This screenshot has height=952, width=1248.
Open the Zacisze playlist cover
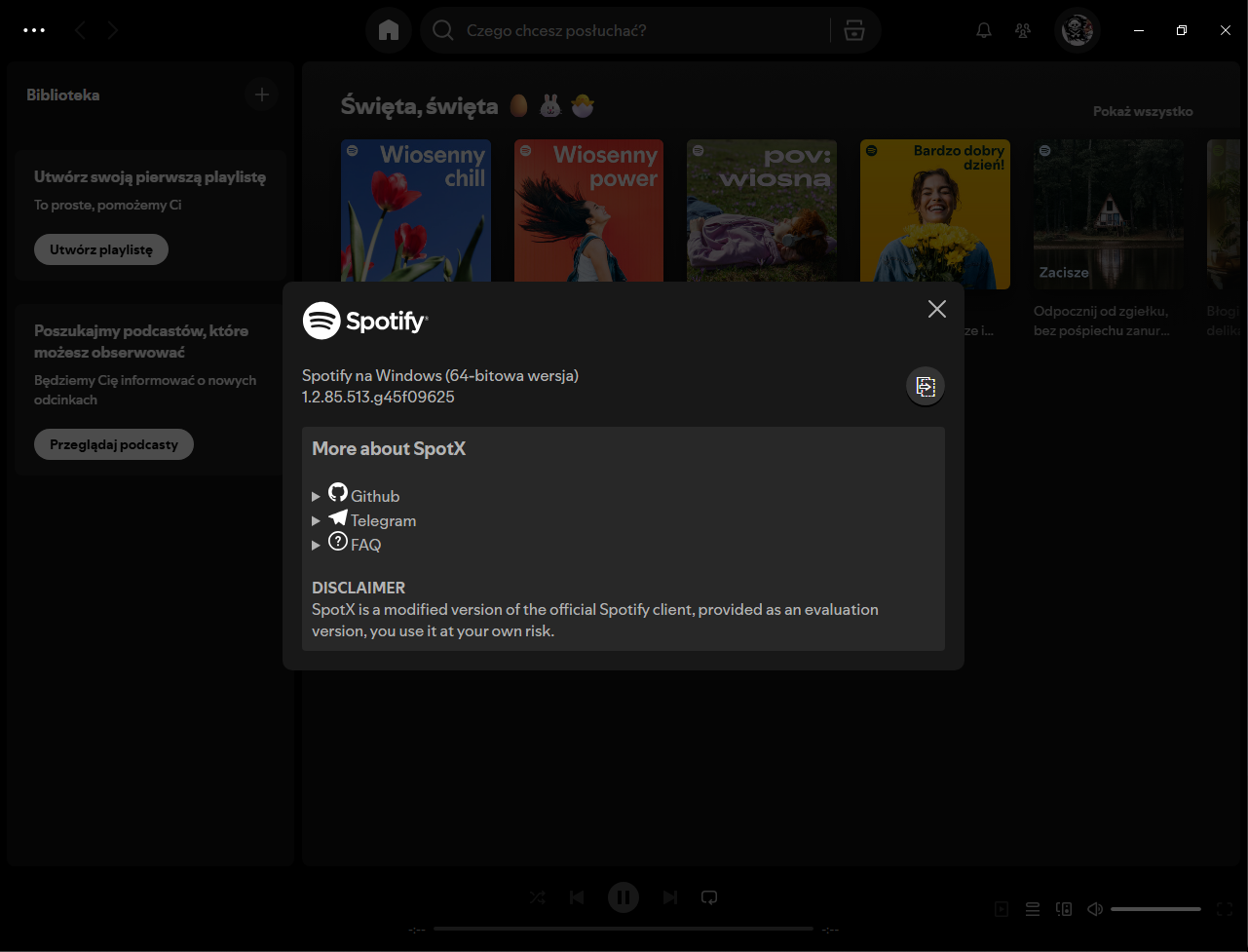1109,214
